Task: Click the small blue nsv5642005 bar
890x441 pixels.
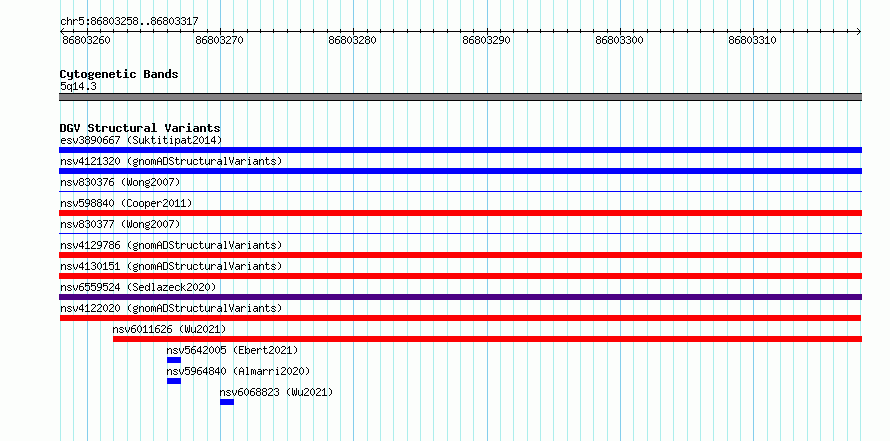Action: (174, 360)
